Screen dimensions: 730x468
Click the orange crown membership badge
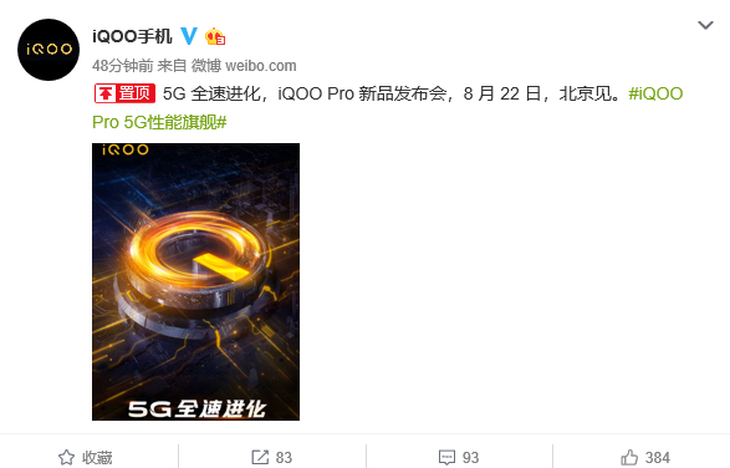pyautogui.click(x=215, y=36)
